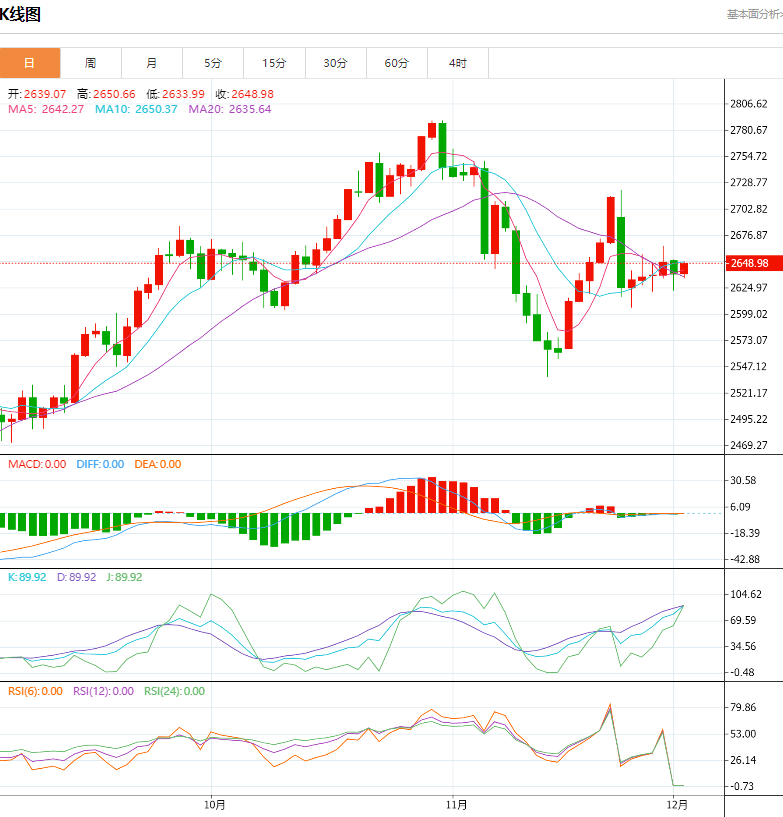
Task: Click the 12月 date marker
Action: (x=677, y=804)
